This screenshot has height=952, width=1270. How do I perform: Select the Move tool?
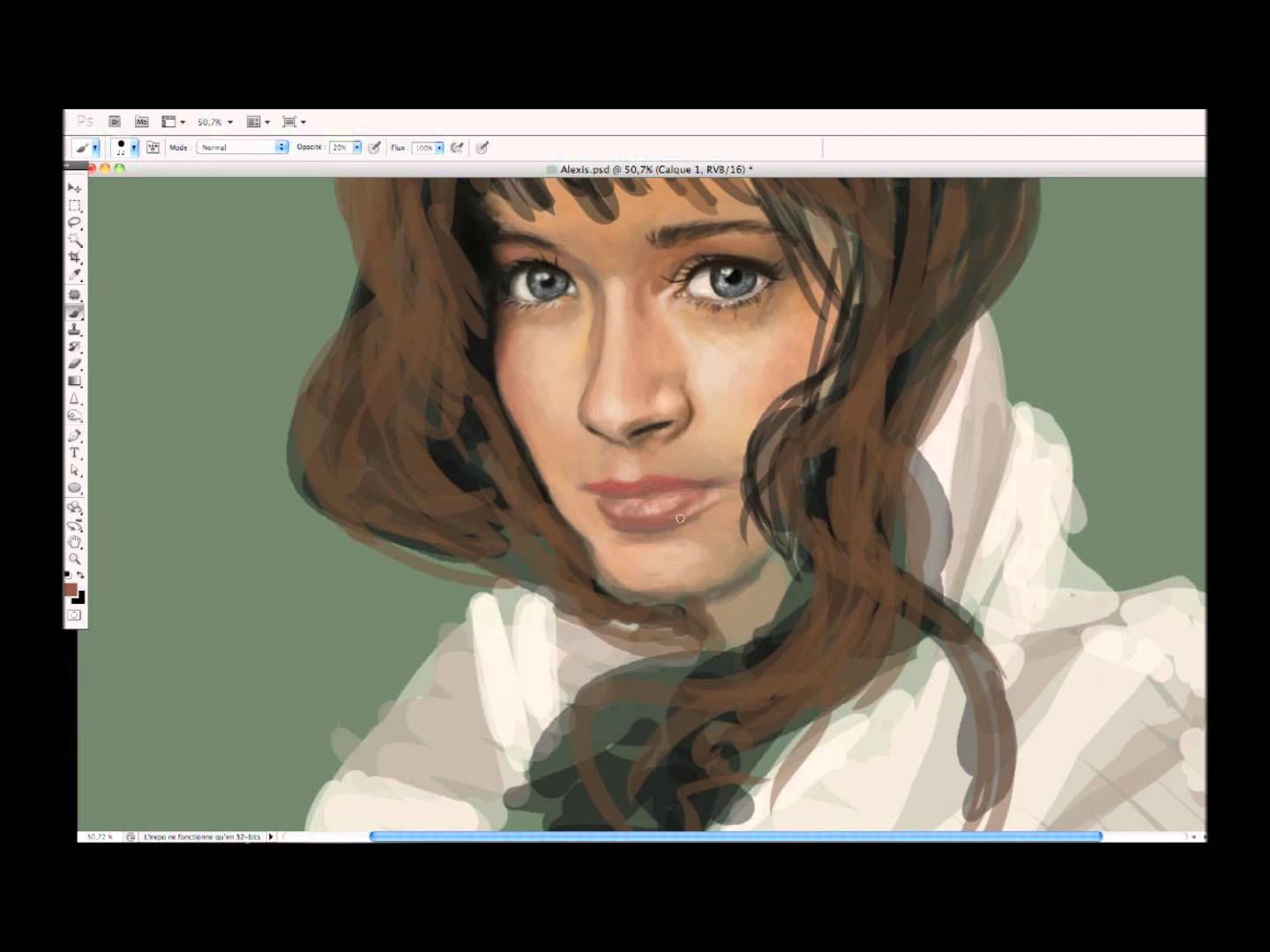74,188
